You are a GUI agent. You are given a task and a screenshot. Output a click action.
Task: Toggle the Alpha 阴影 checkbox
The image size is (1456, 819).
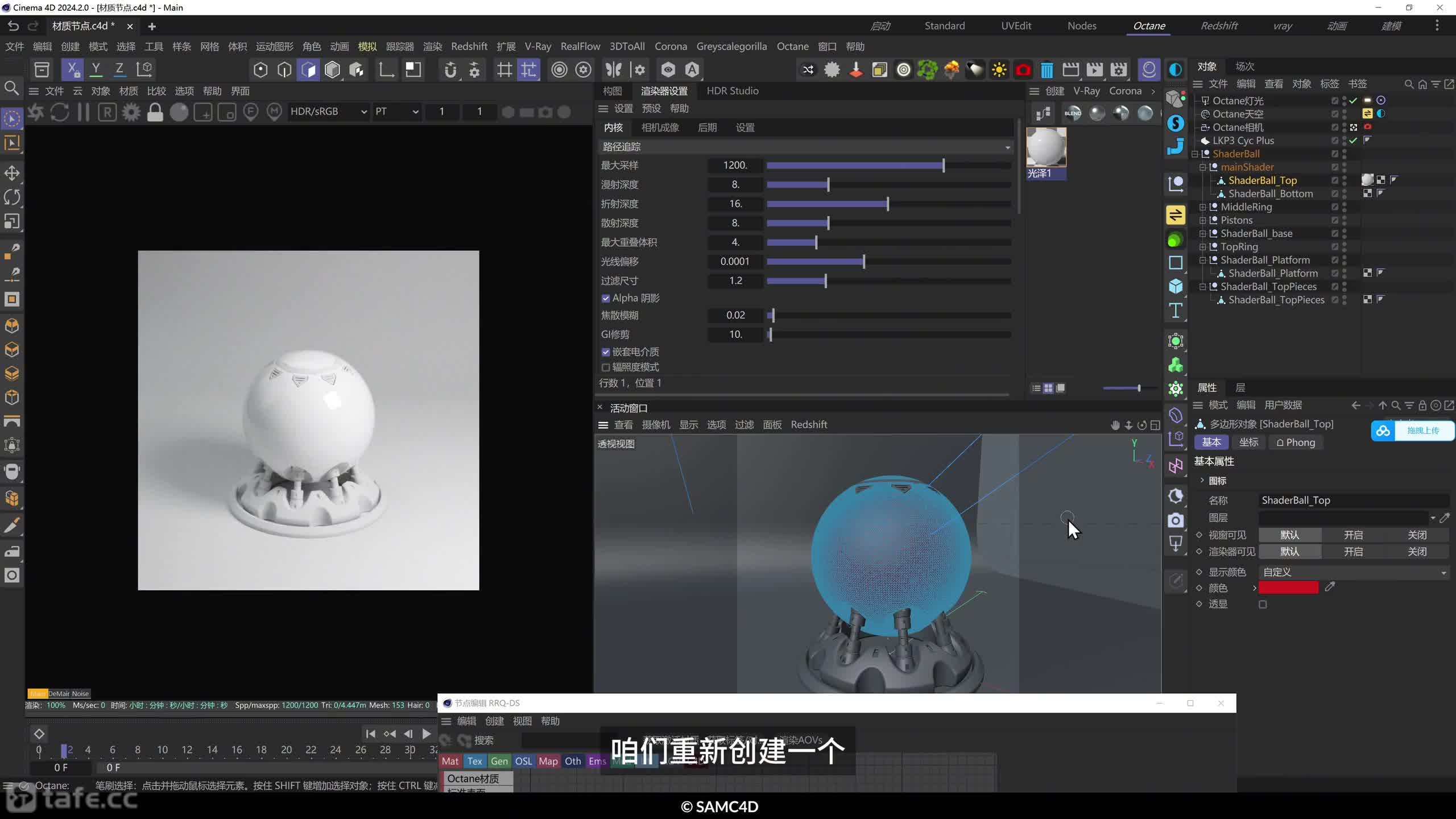click(x=606, y=298)
